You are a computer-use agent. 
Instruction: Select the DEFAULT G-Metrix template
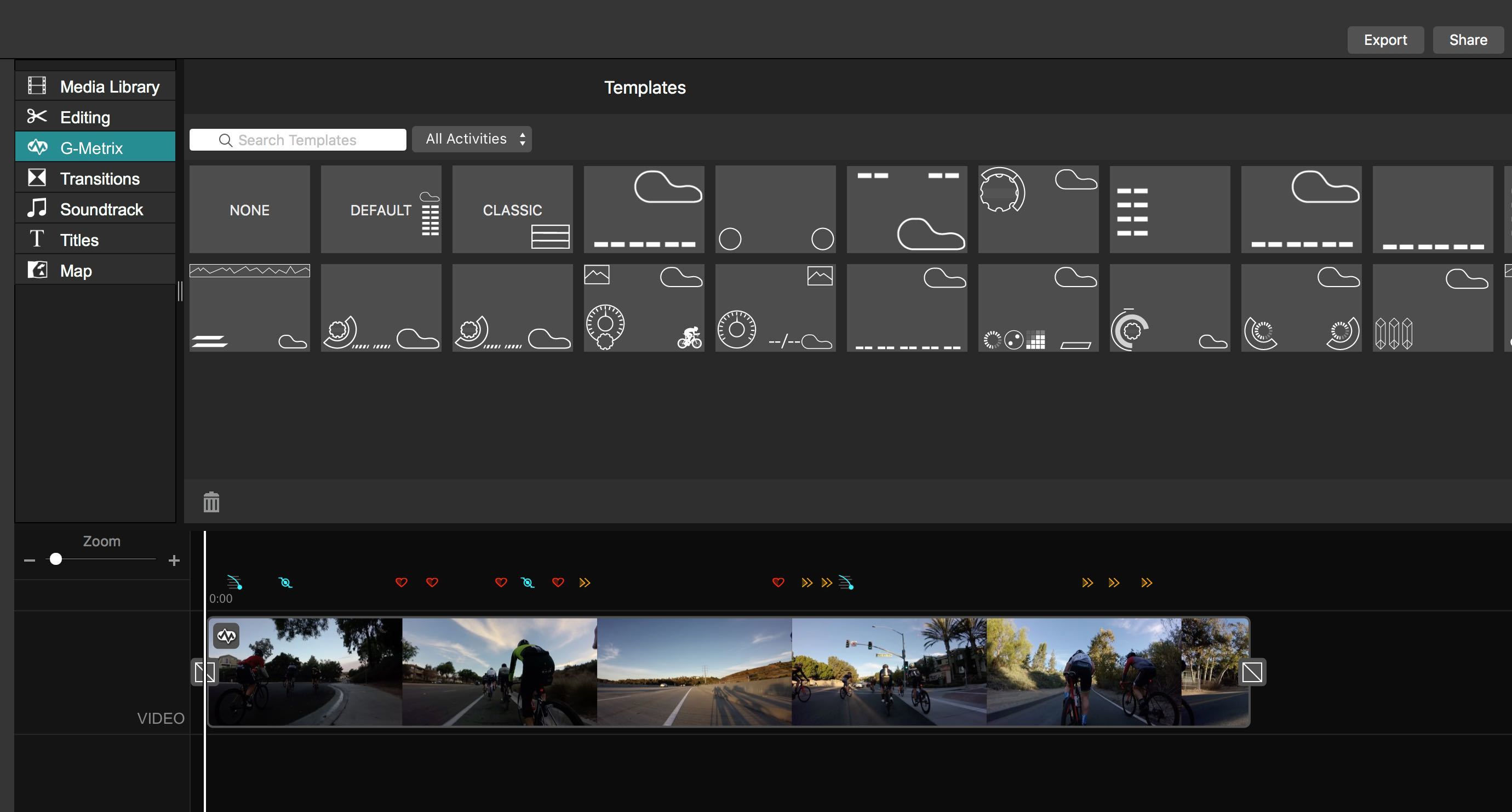pos(381,210)
